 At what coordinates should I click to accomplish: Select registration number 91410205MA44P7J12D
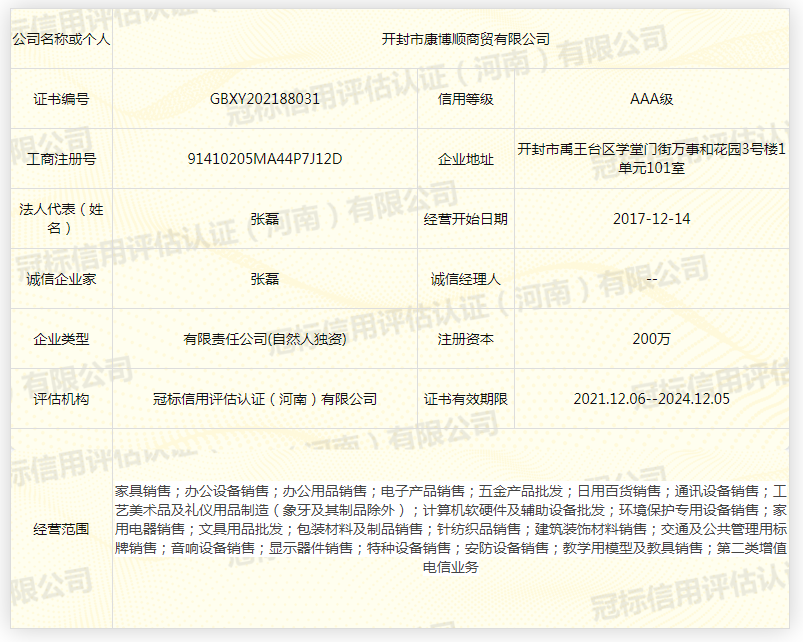click(x=265, y=159)
